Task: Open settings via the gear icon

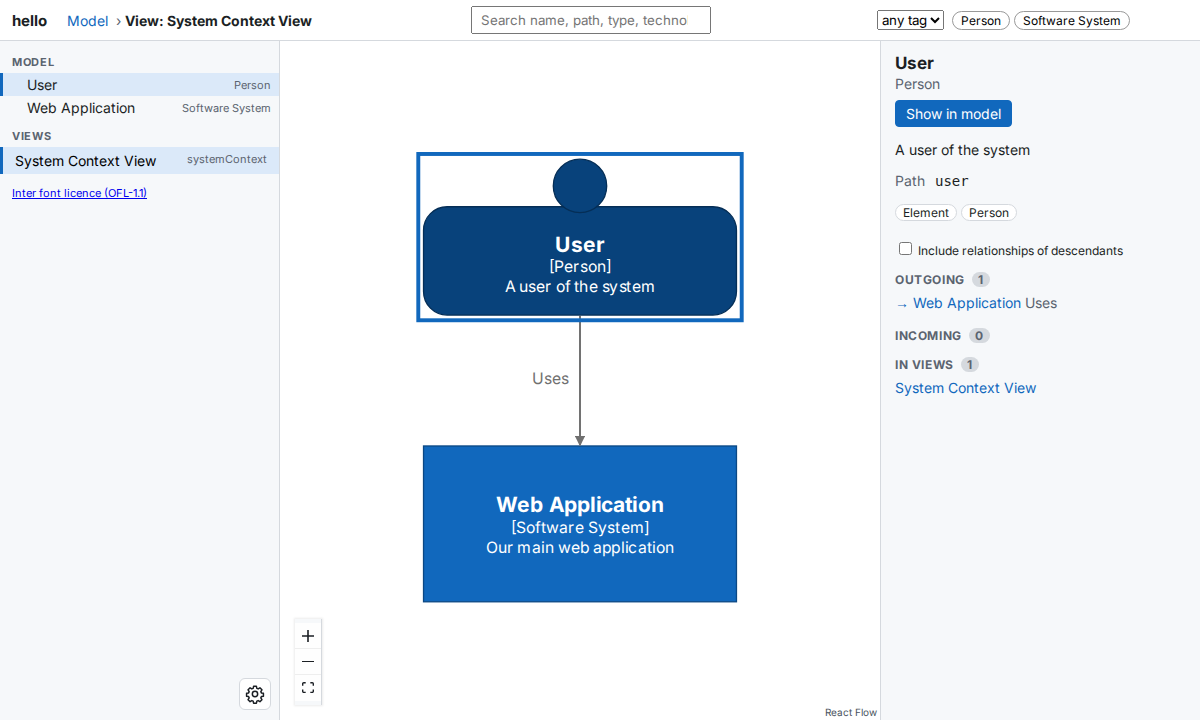Action: point(255,694)
